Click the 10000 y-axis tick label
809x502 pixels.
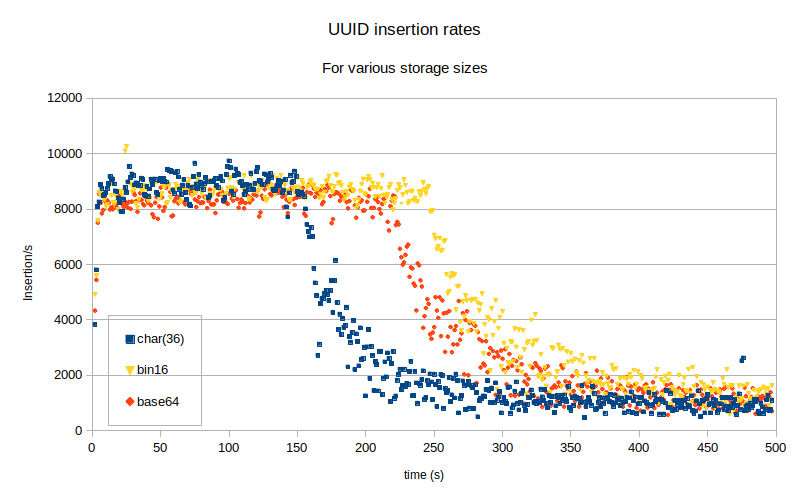[x=65, y=154]
